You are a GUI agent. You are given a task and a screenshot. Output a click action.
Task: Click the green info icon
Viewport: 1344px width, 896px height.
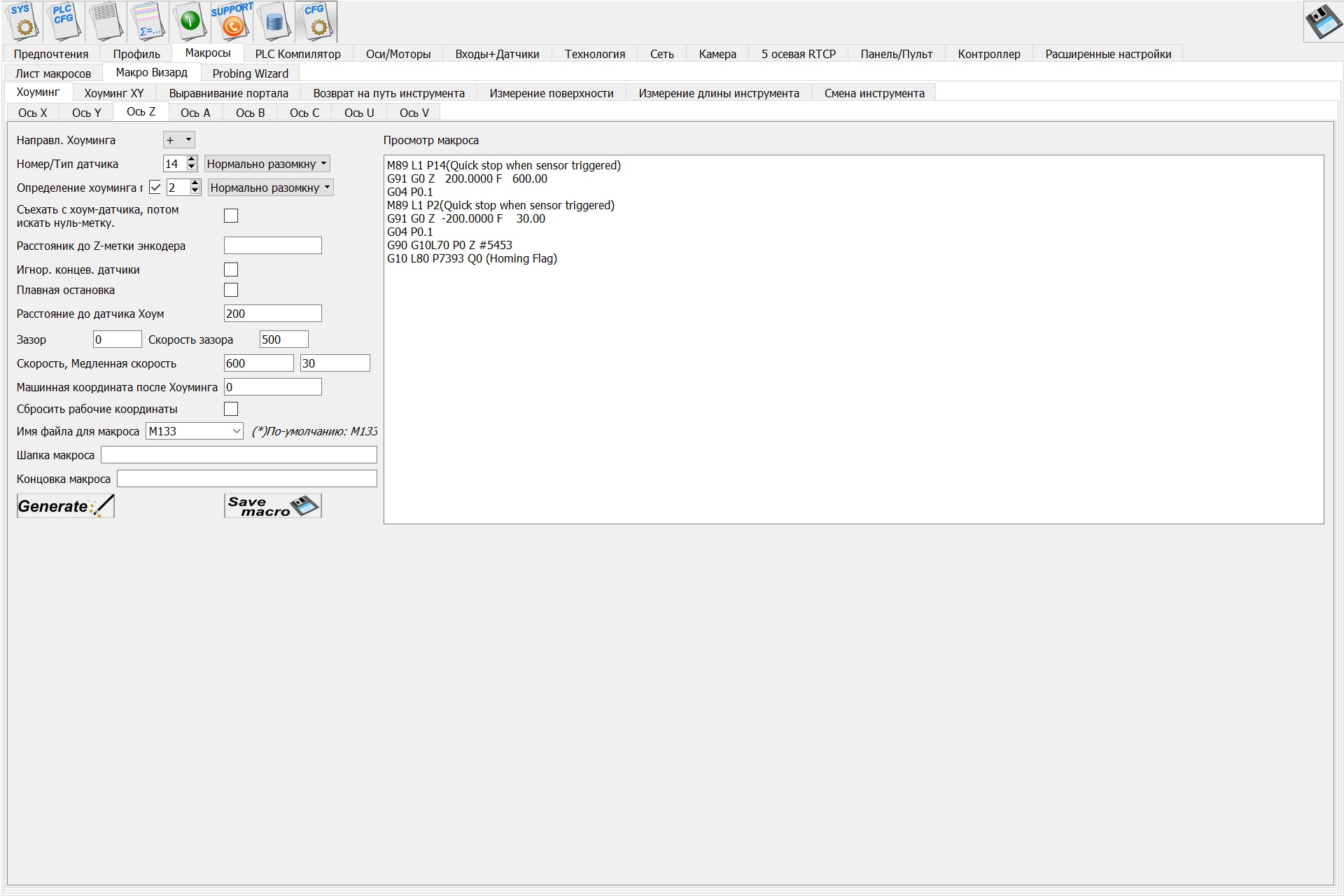pyautogui.click(x=190, y=21)
